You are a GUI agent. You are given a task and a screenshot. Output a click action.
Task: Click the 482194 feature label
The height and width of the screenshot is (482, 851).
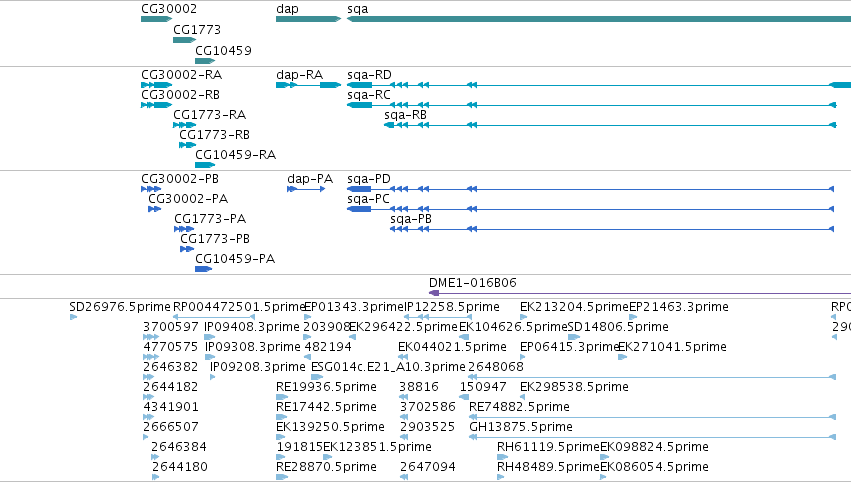pos(328,347)
